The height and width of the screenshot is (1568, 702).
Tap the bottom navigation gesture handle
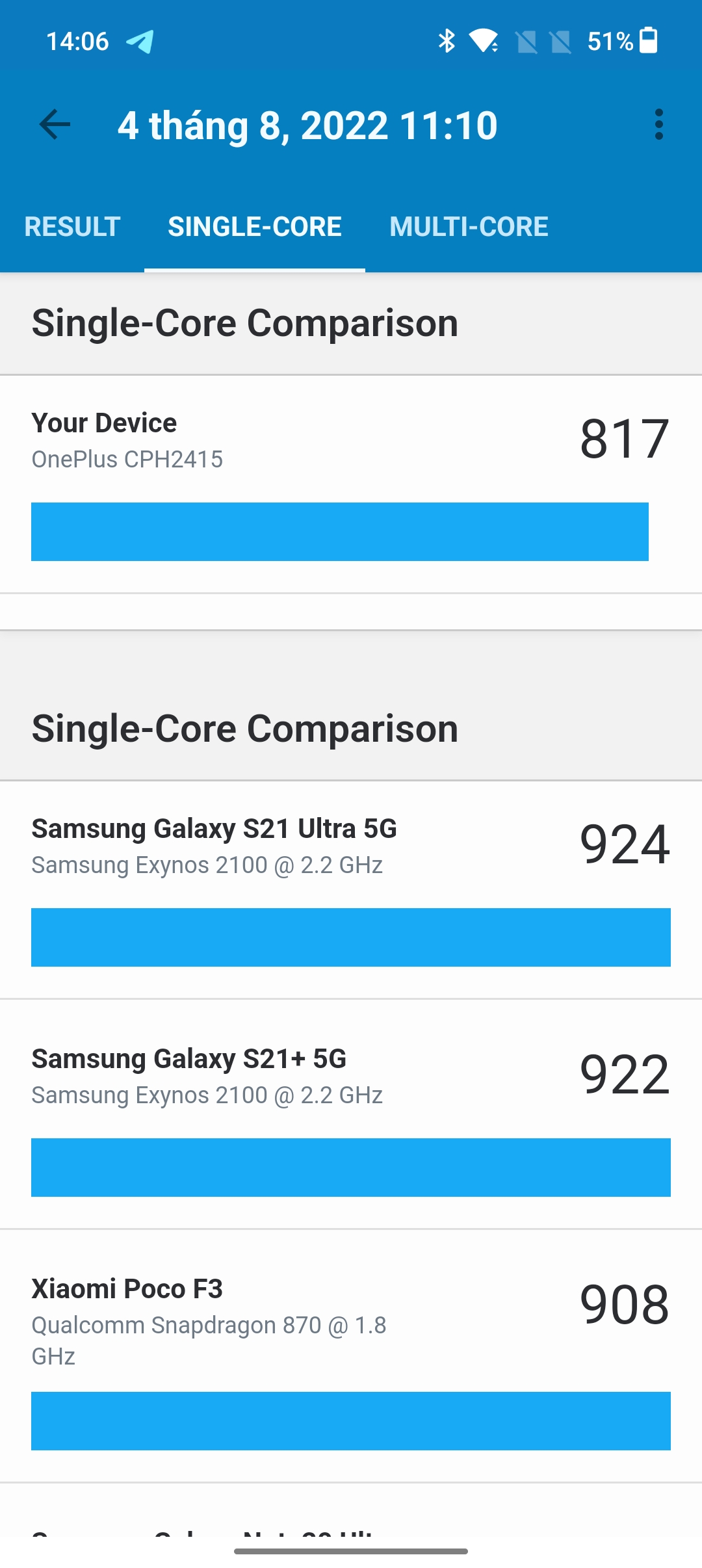click(351, 1551)
